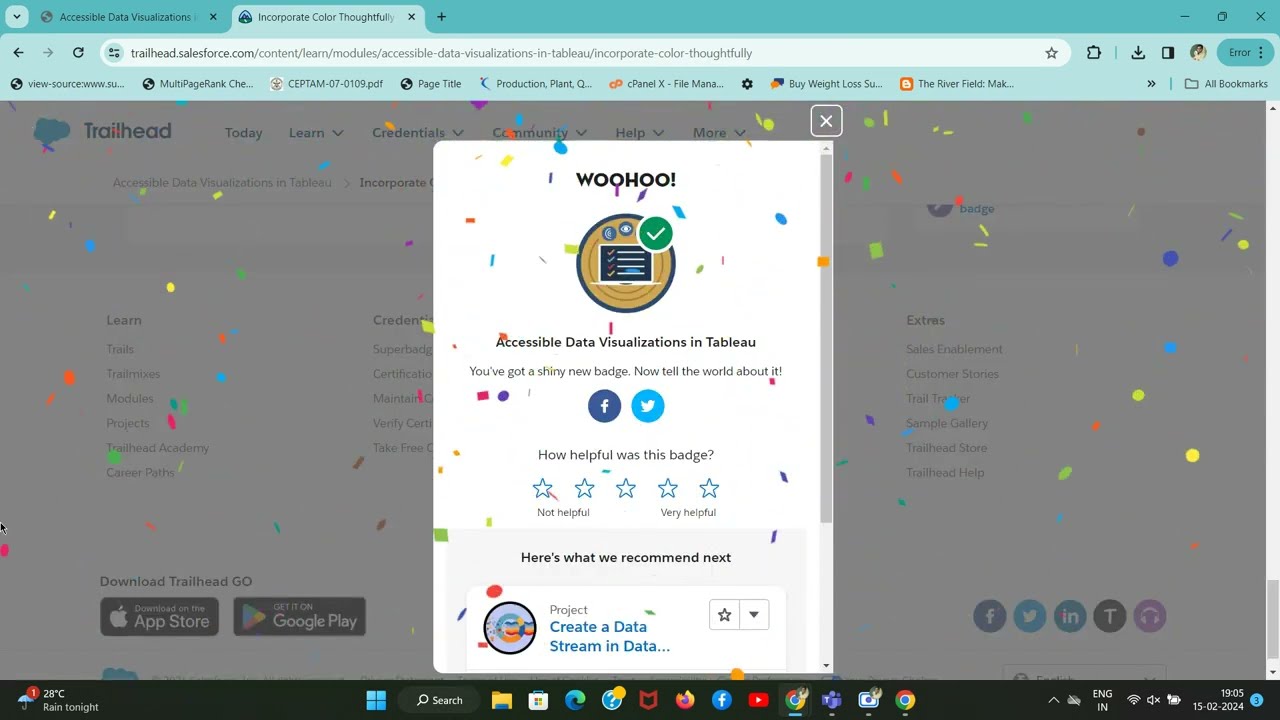This screenshot has height=720, width=1280.
Task: Rate the badge three stars
Action: click(x=626, y=488)
